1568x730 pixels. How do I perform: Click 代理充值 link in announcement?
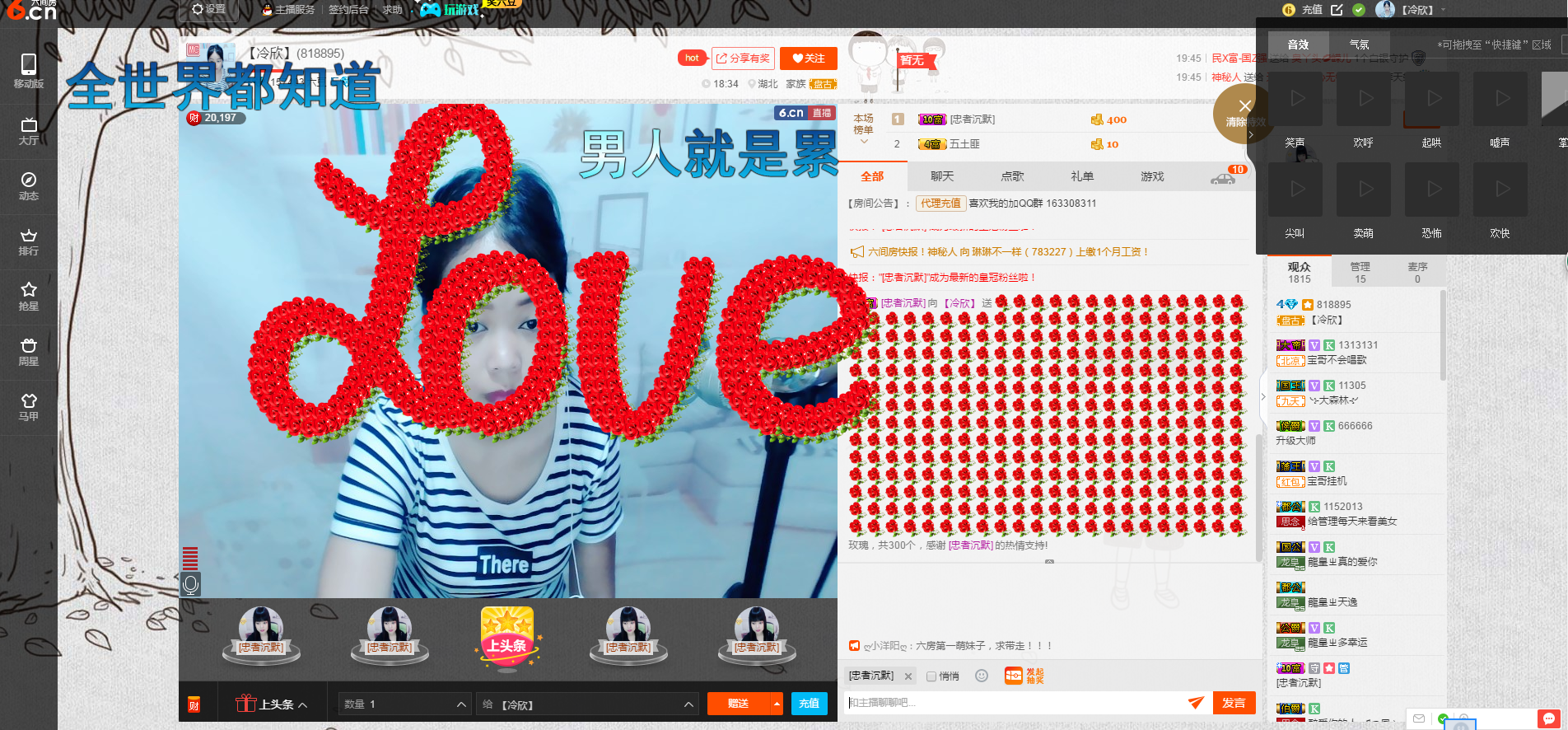pos(940,204)
